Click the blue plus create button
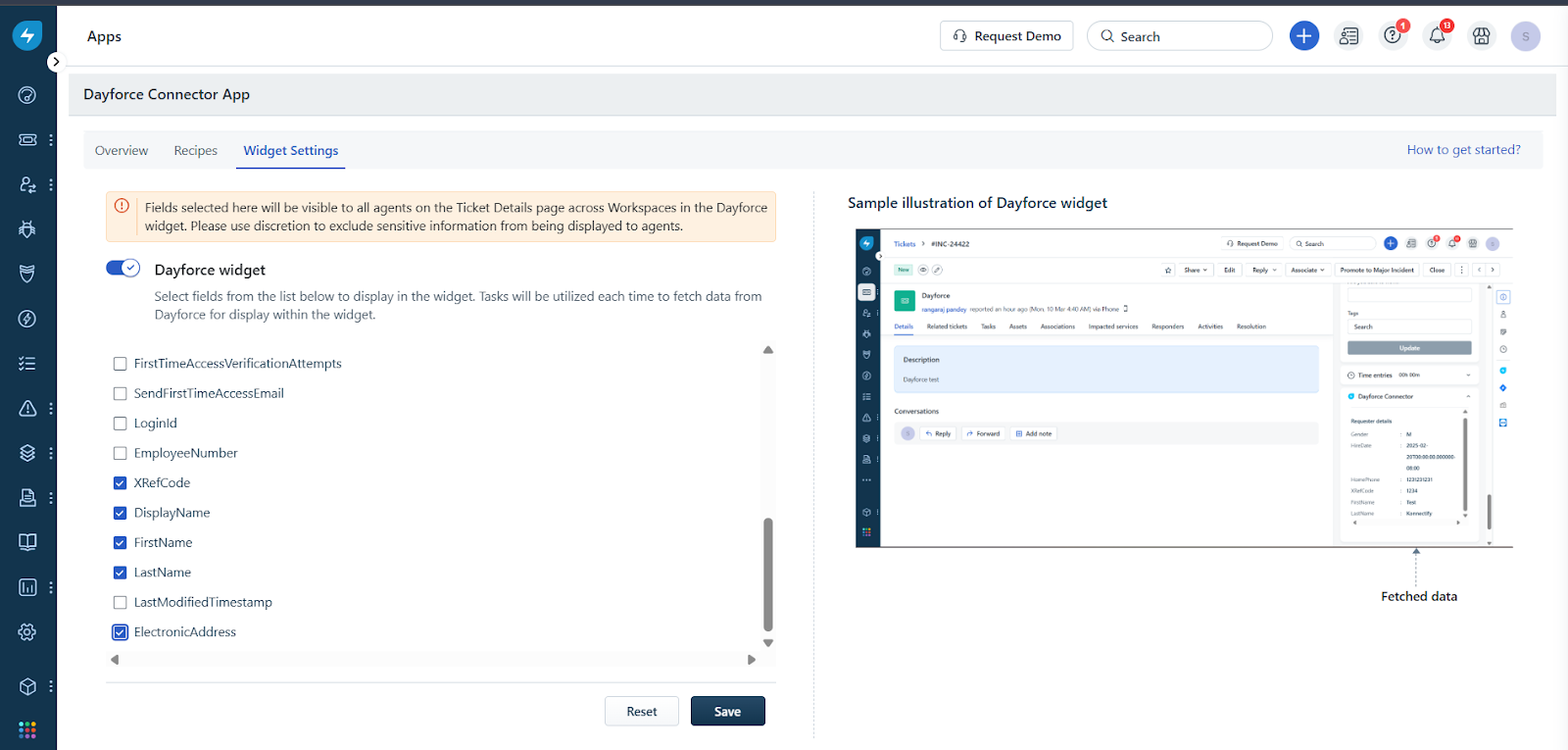Image resolution: width=1568 pixels, height=750 pixels. click(1303, 36)
